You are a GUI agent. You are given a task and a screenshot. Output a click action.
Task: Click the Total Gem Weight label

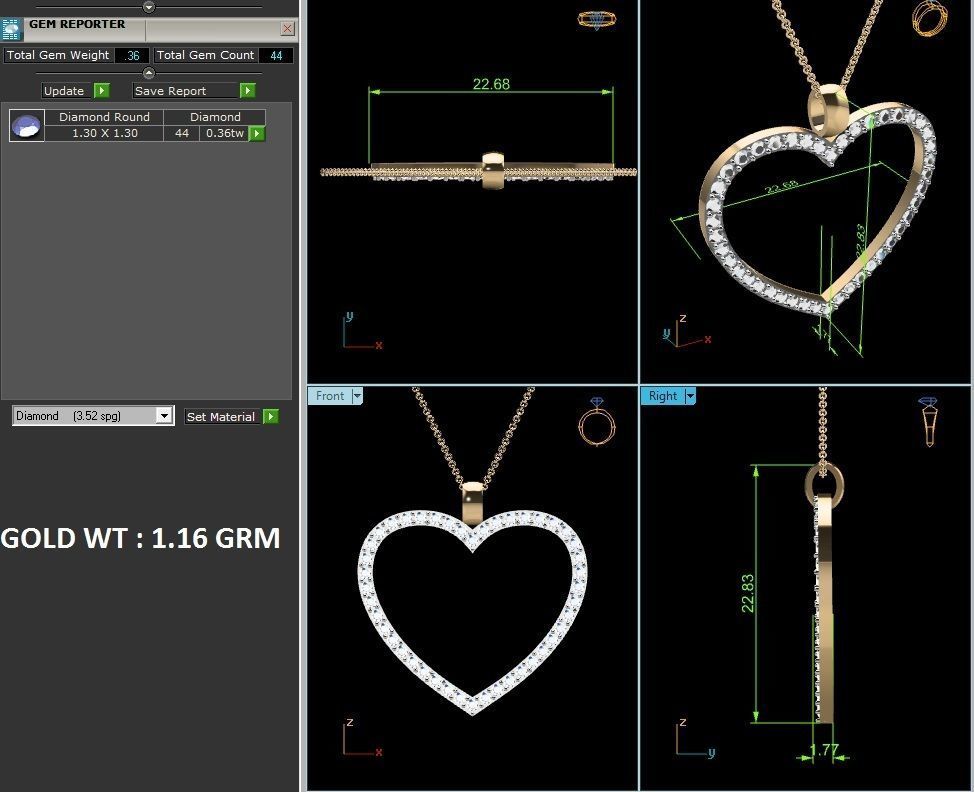click(58, 55)
